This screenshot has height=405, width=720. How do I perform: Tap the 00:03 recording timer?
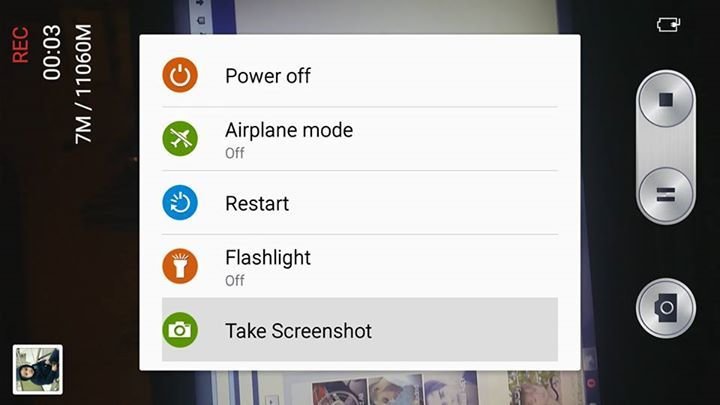51,52
